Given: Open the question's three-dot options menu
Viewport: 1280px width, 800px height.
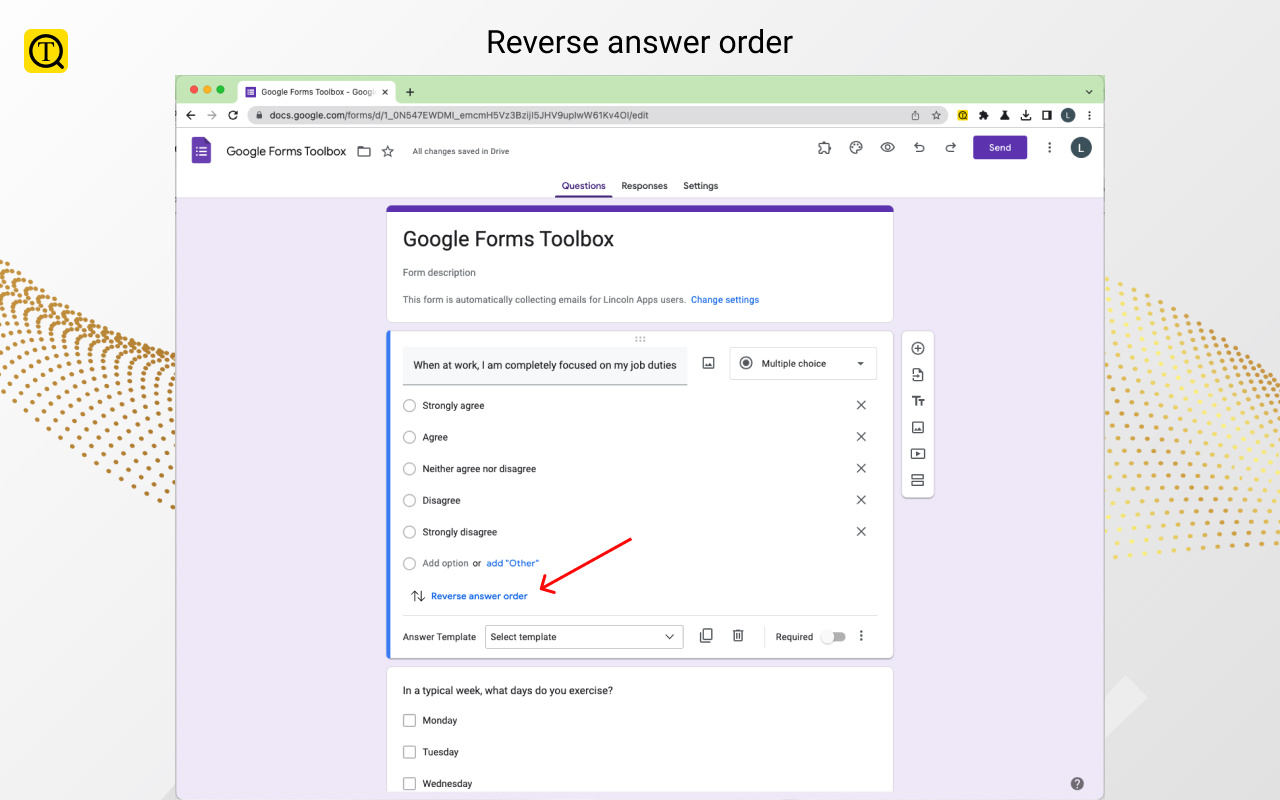Looking at the screenshot, I should pos(861,636).
